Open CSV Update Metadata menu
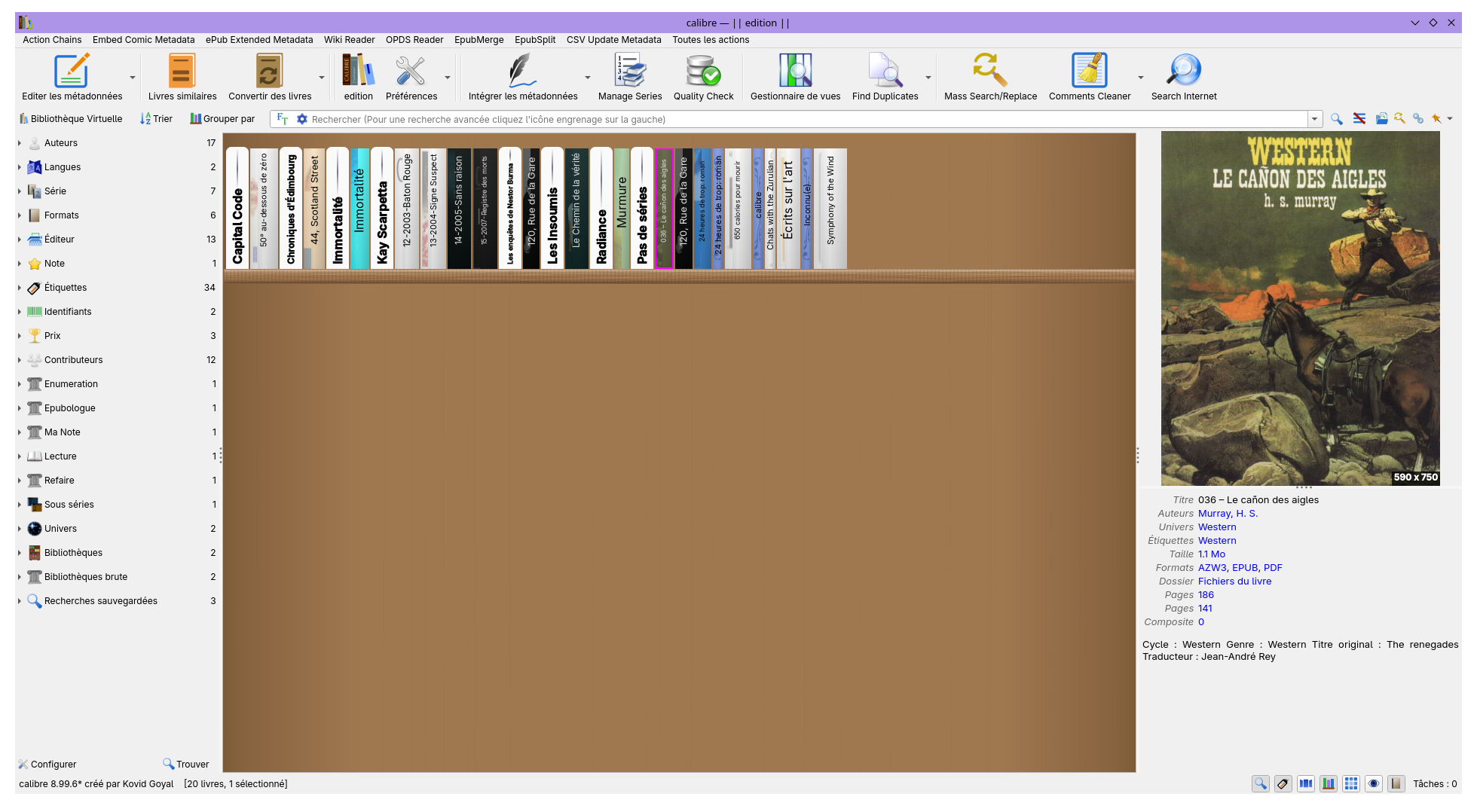The height and width of the screenshot is (812, 1477). (x=613, y=40)
